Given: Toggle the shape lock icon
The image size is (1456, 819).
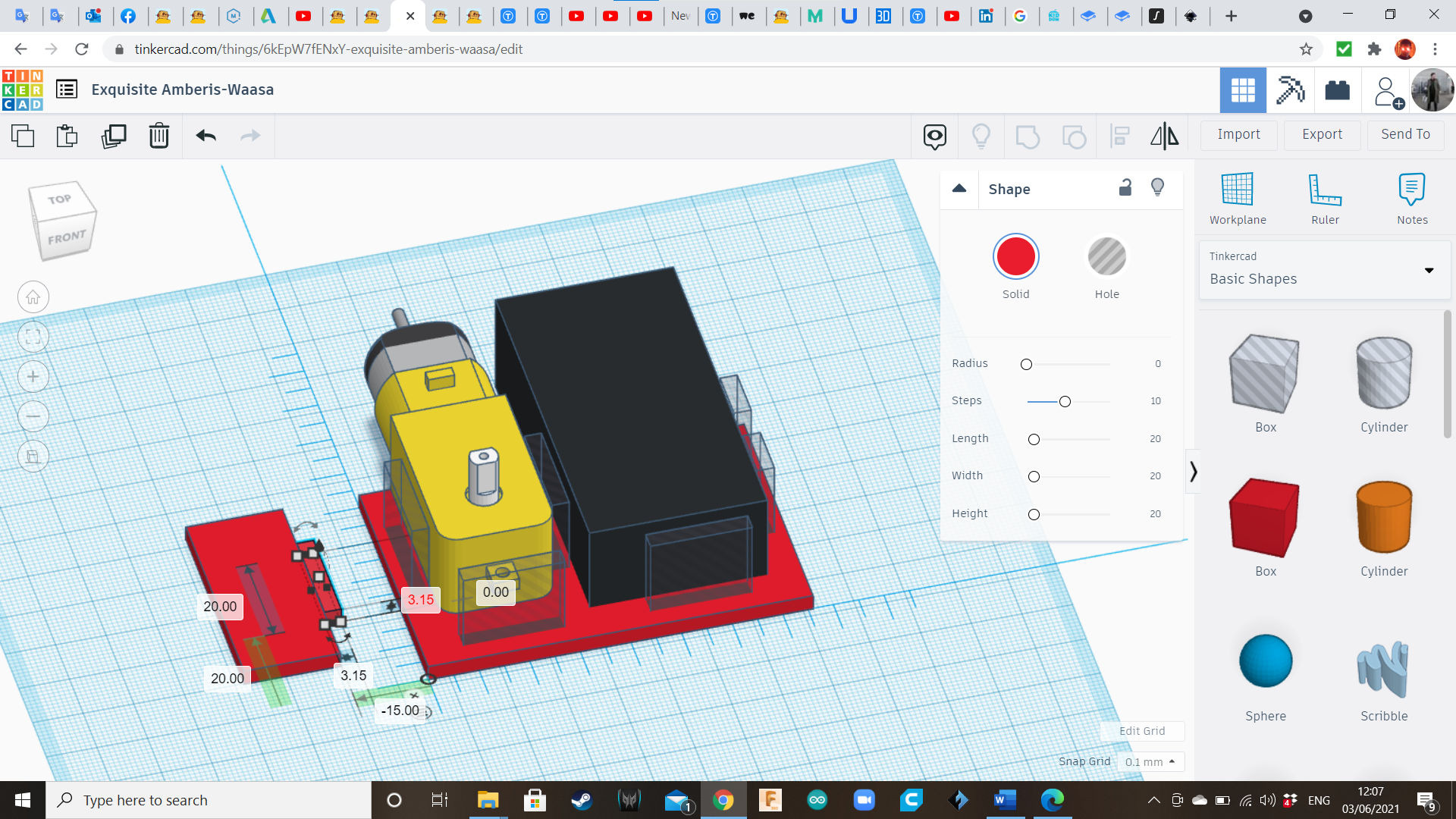Looking at the screenshot, I should pos(1125,187).
